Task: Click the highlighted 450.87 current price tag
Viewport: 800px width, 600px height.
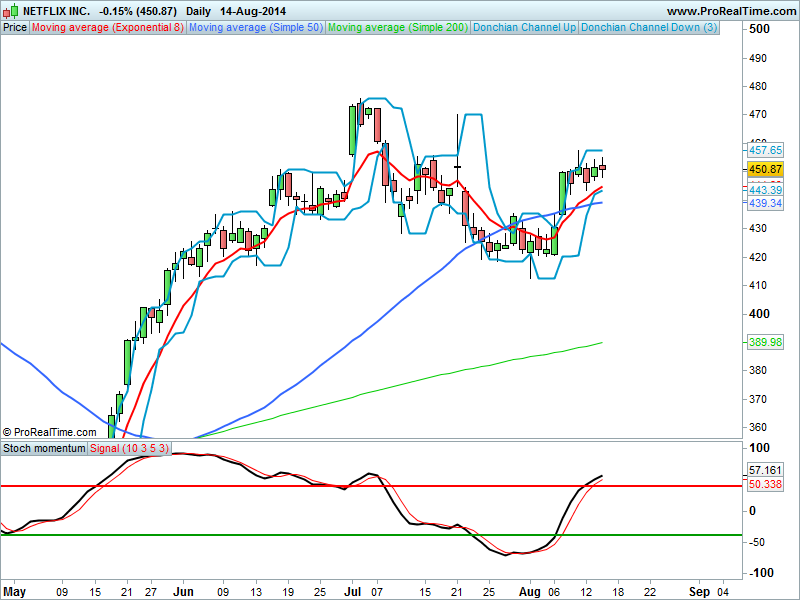Action: click(765, 169)
